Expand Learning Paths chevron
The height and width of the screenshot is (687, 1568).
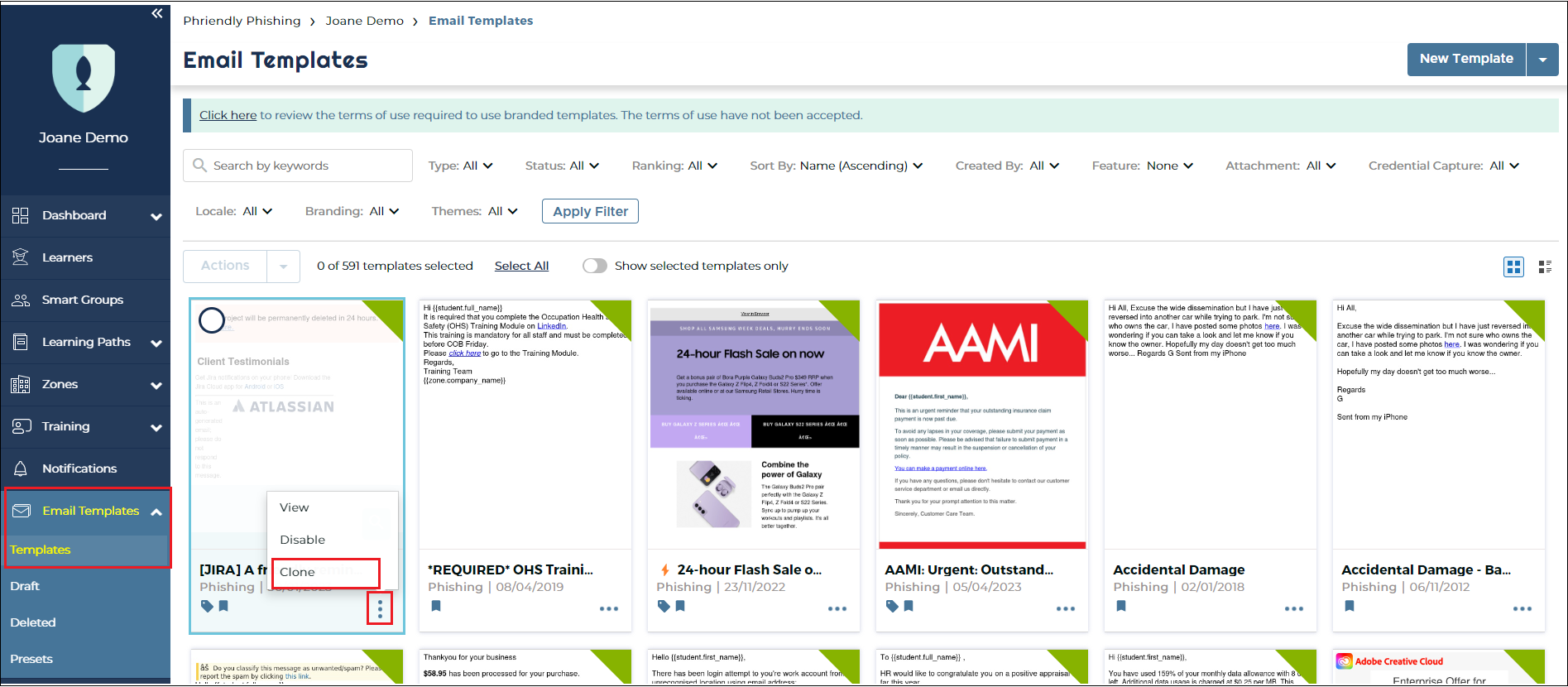pyautogui.click(x=156, y=343)
